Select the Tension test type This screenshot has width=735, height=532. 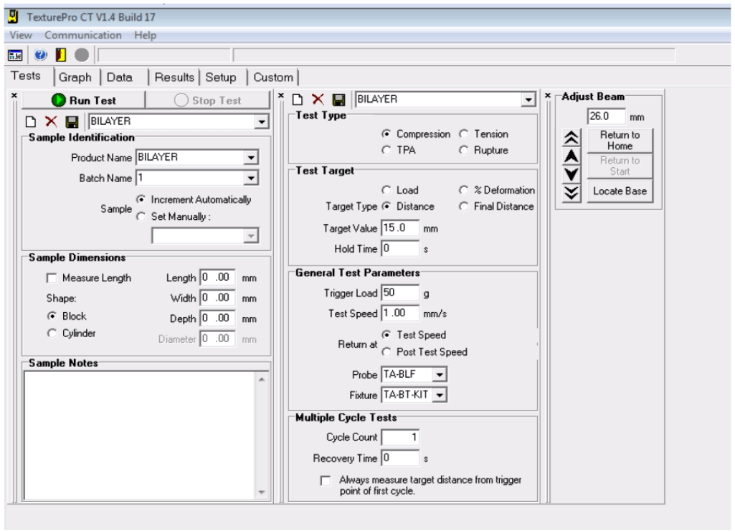point(463,133)
